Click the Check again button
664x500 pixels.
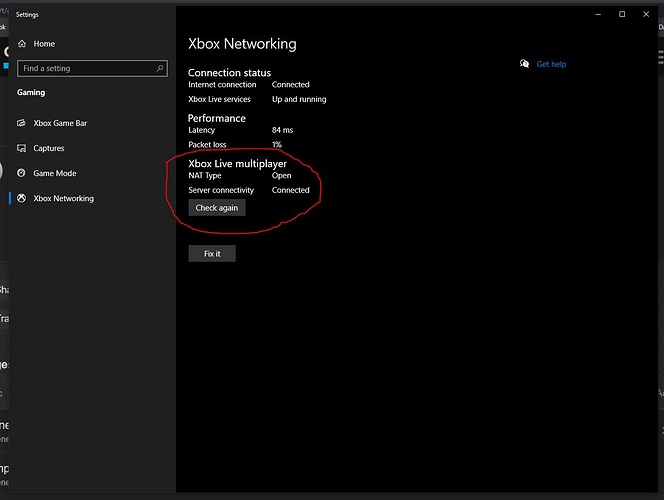coord(217,208)
